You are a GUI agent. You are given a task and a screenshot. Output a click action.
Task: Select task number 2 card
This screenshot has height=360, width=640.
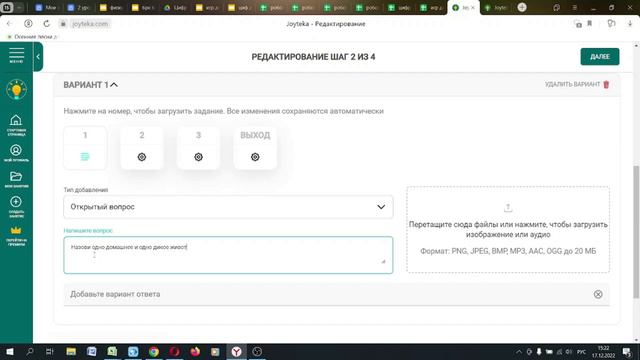click(142, 147)
